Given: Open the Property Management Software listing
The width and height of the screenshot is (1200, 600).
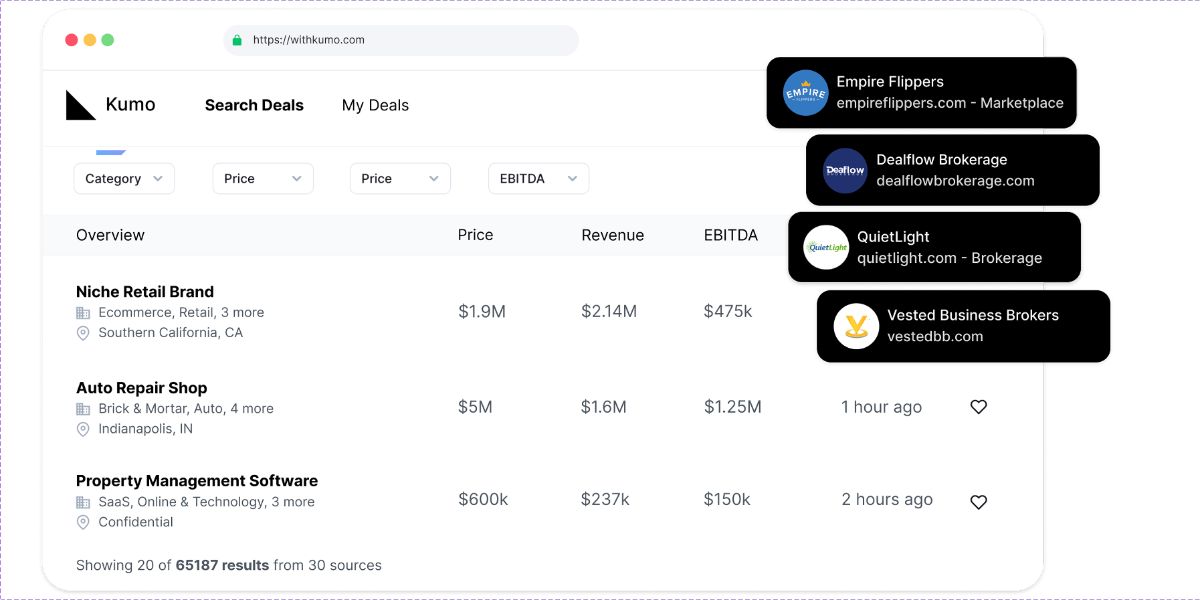Looking at the screenshot, I should [197, 481].
